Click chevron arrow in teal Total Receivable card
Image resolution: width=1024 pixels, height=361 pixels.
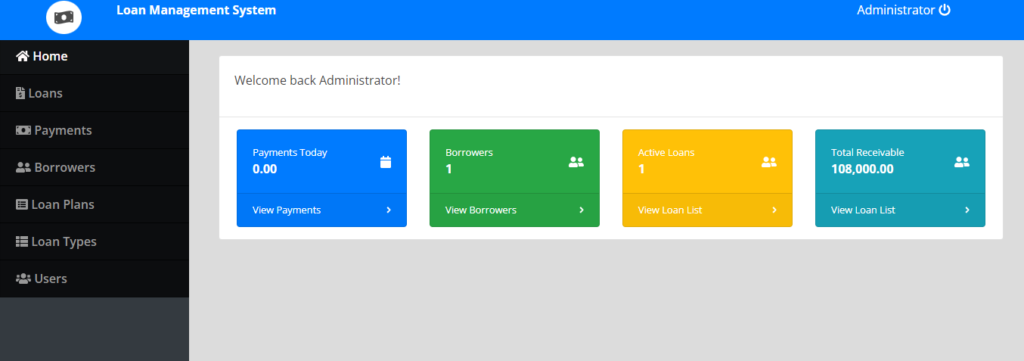967,210
